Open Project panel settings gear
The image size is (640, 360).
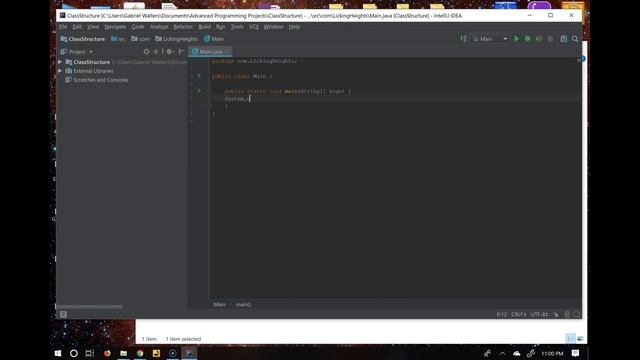pos(169,51)
